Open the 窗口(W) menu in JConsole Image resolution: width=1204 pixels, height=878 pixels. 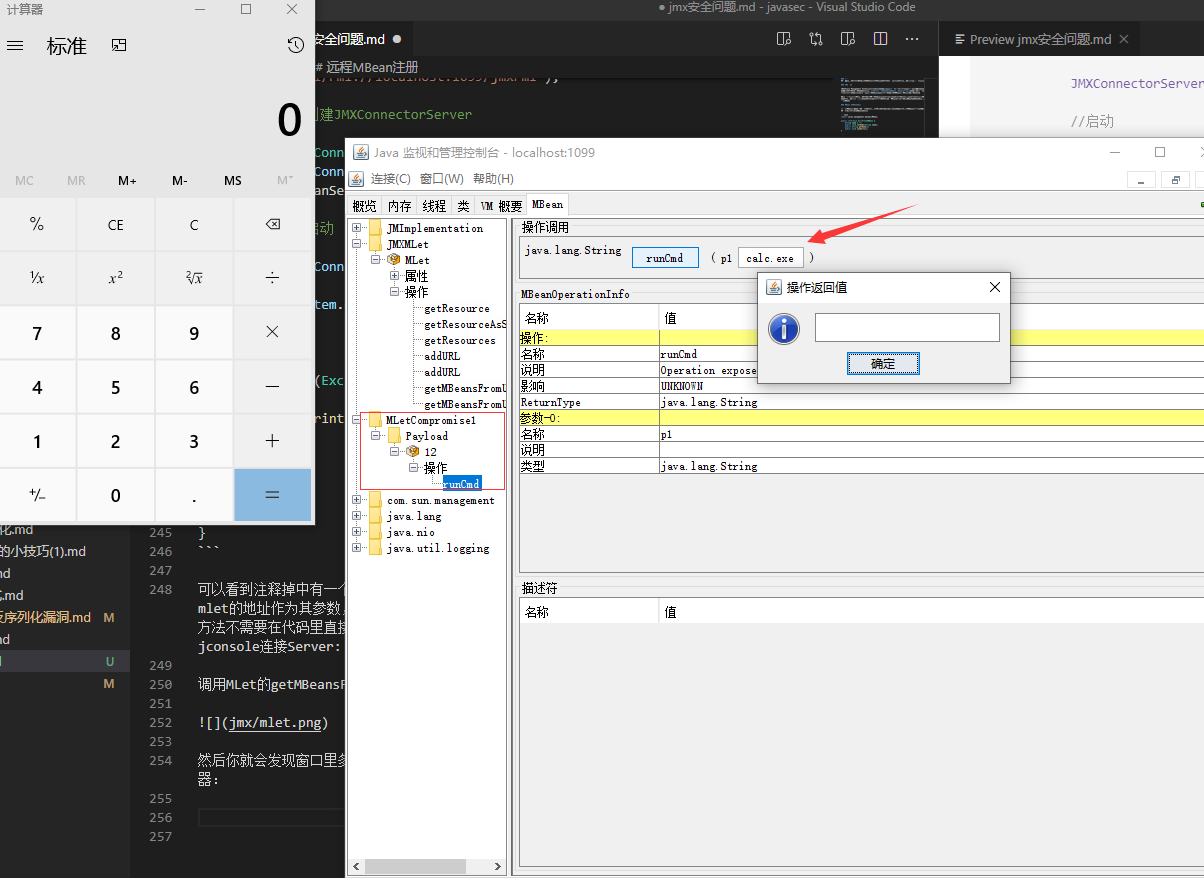coord(441,178)
